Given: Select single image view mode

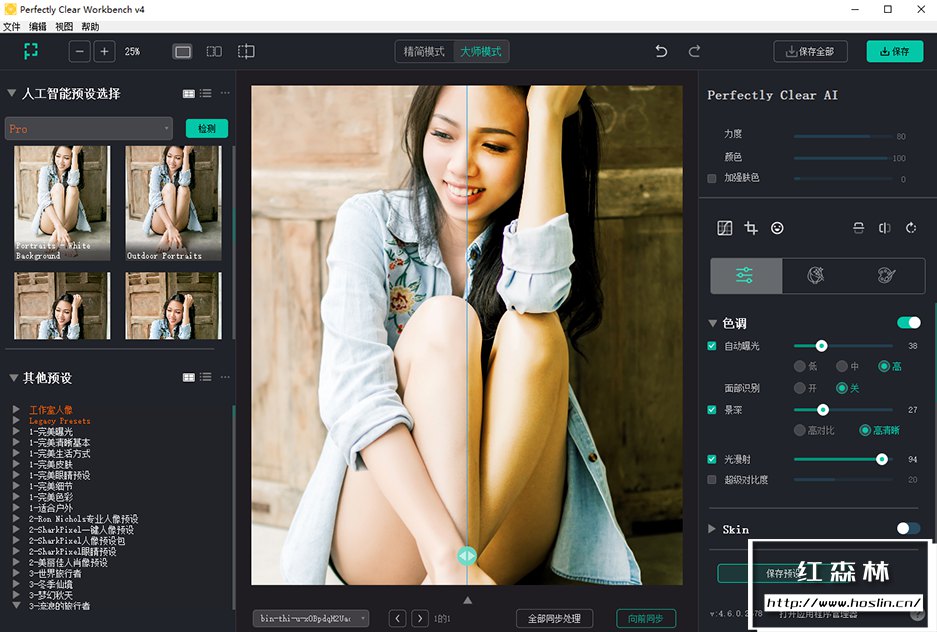Looking at the screenshot, I should (x=183, y=52).
